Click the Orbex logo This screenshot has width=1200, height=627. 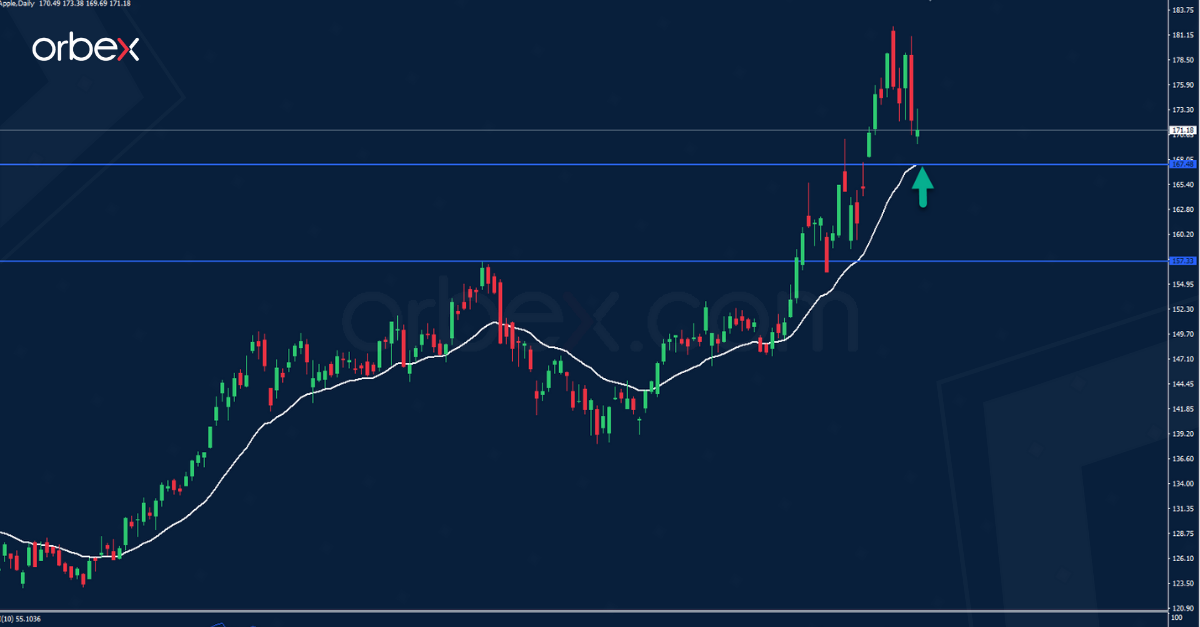pyautogui.click(x=85, y=48)
